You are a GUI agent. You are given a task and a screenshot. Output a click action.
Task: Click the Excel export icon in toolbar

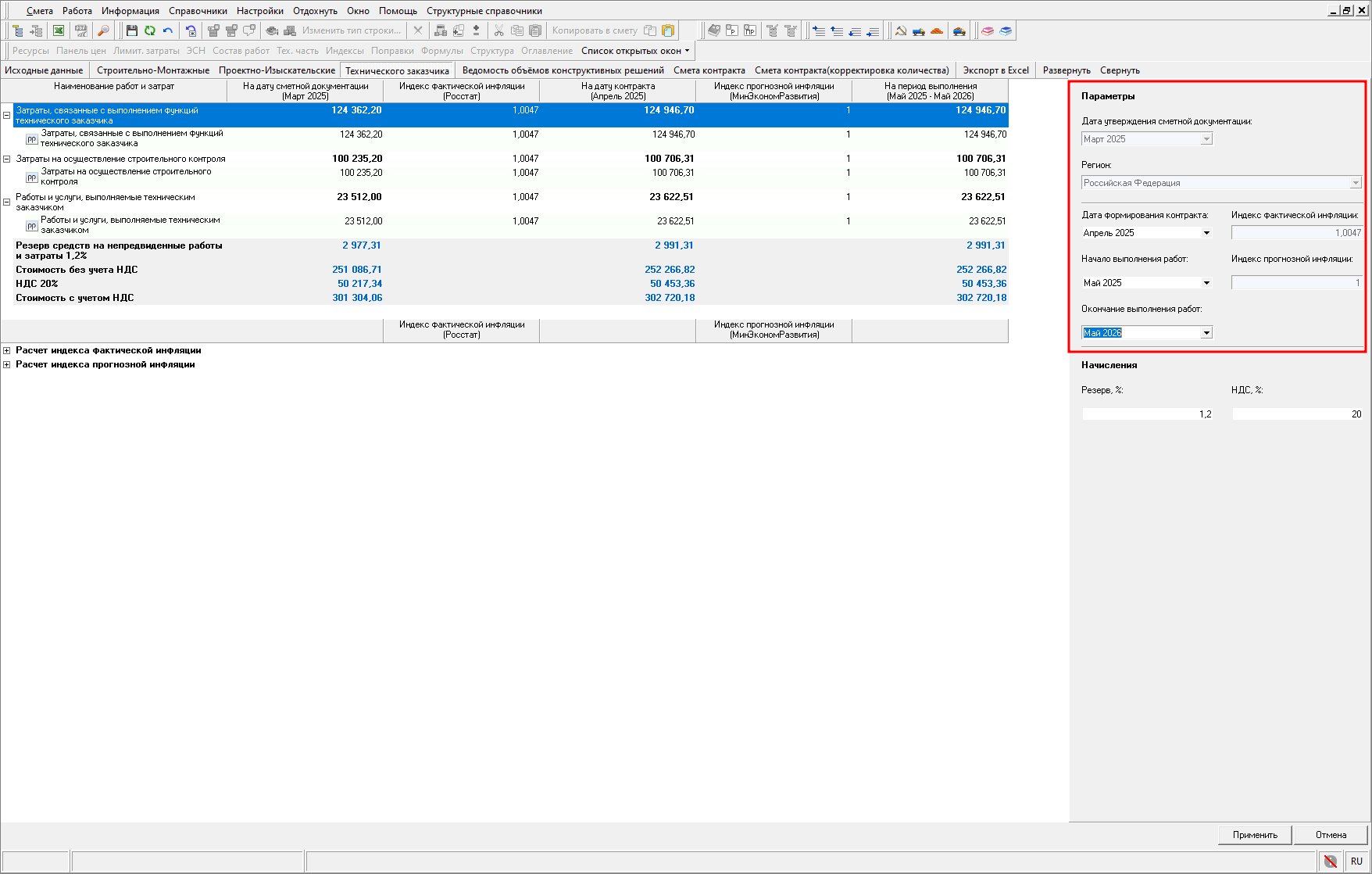coord(59,30)
